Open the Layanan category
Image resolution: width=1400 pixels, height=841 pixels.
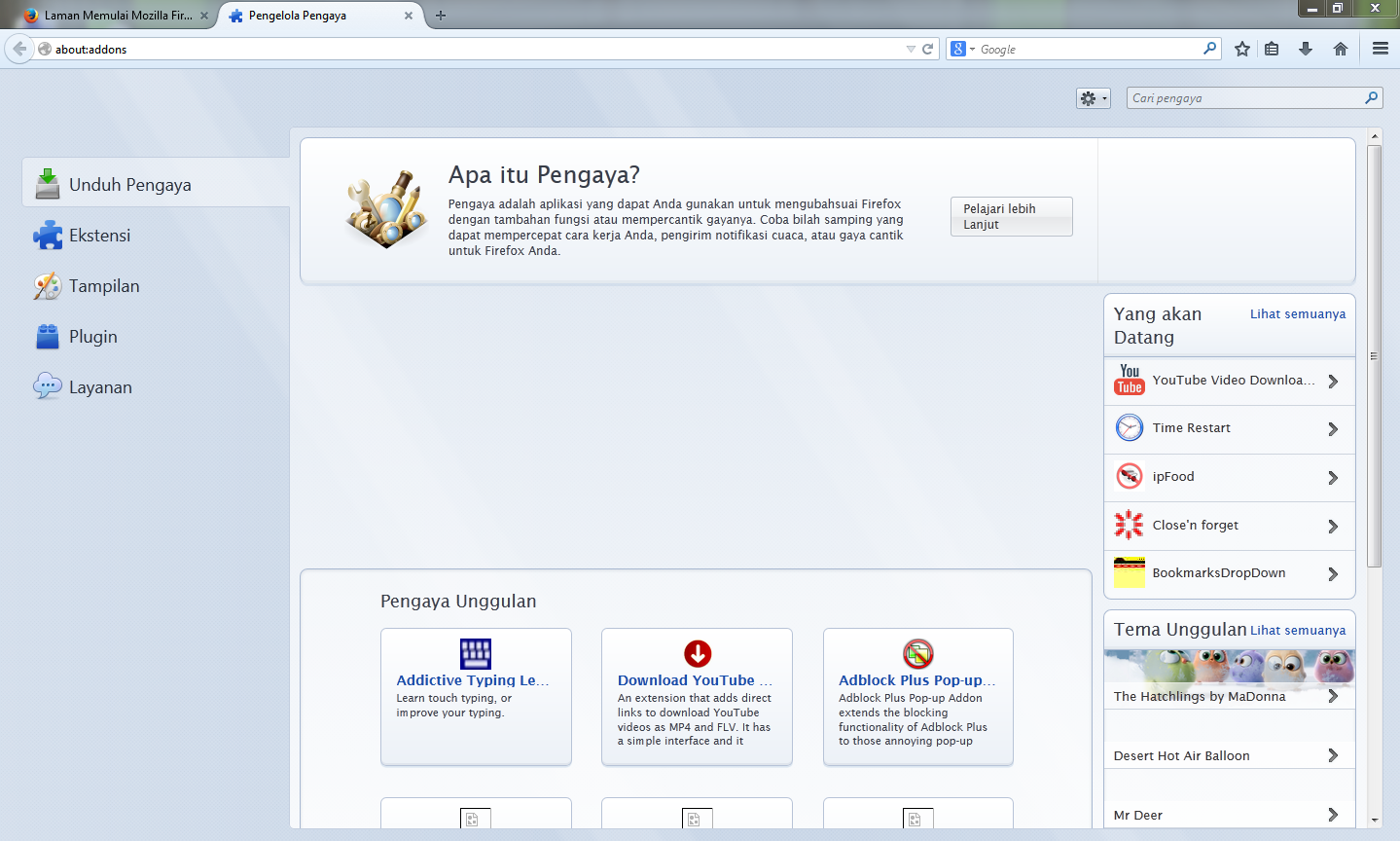point(156,387)
